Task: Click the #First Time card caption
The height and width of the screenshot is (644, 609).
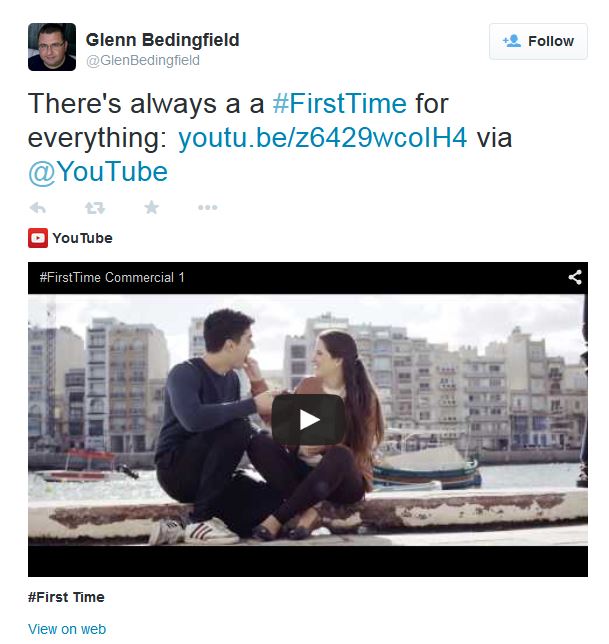Action: (66, 597)
